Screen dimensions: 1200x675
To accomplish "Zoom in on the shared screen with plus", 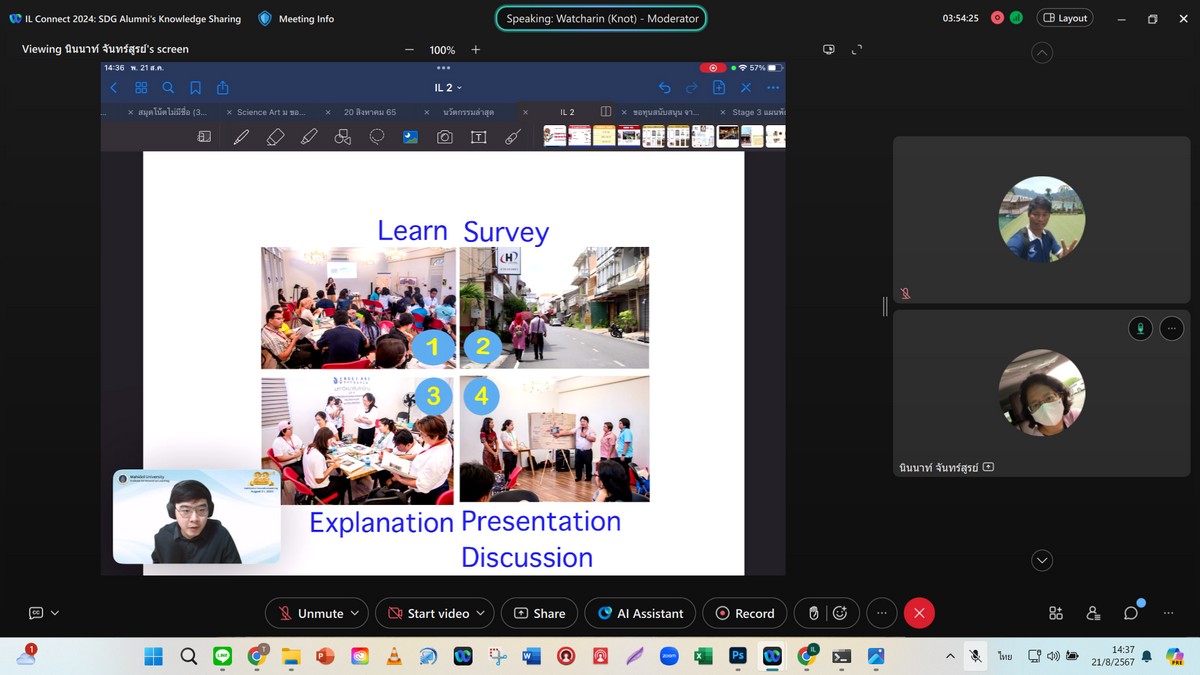I will tap(476, 50).
